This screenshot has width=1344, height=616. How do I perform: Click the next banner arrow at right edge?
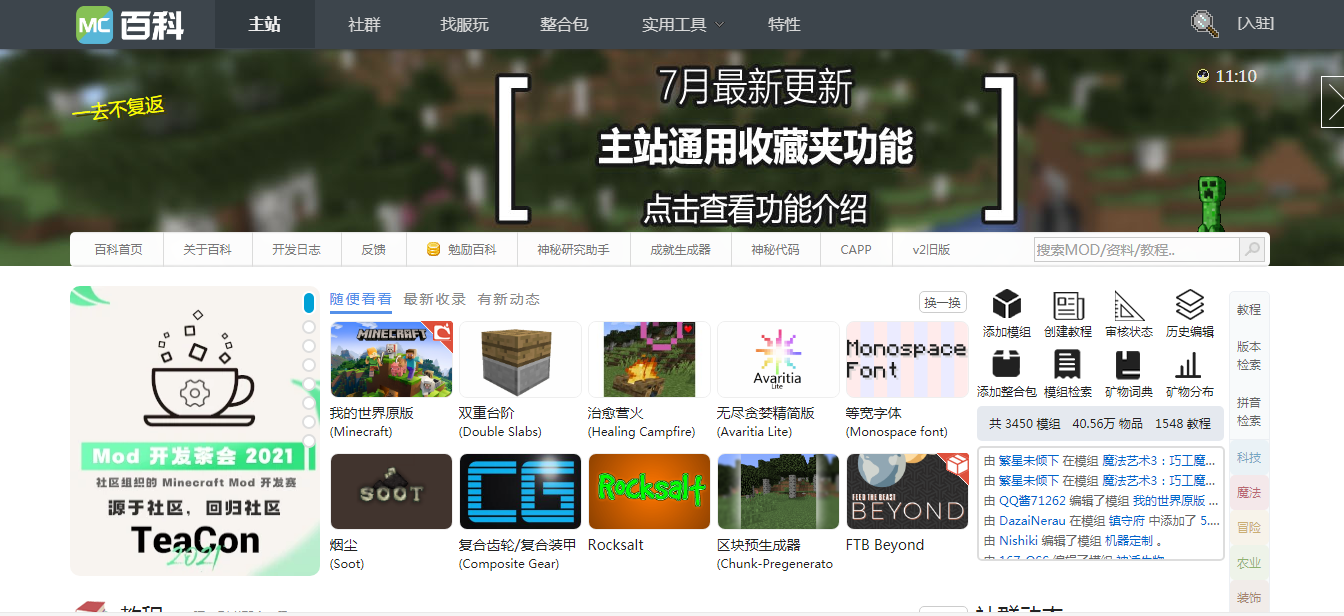click(x=1333, y=101)
